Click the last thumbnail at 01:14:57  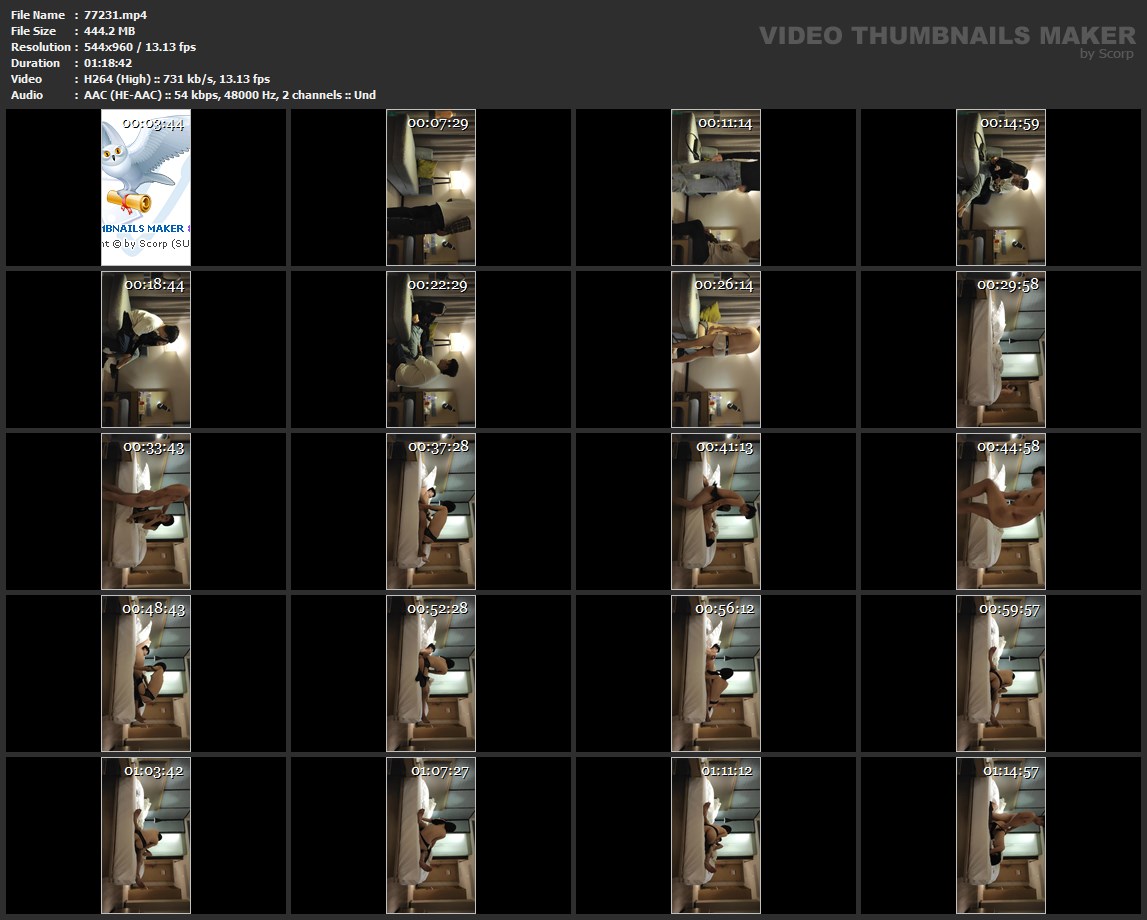1001,835
